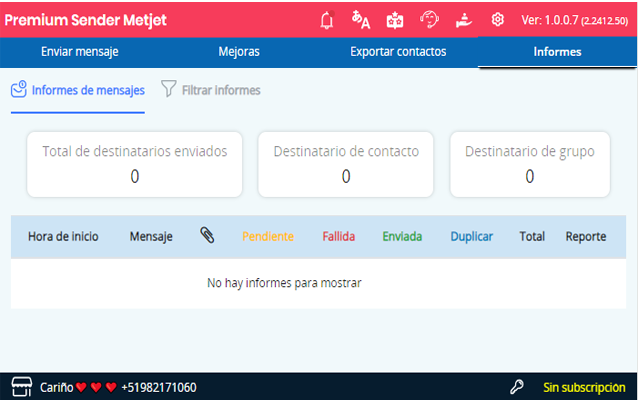Open the notifications bell icon
The width and height of the screenshot is (640, 400).
point(327,20)
